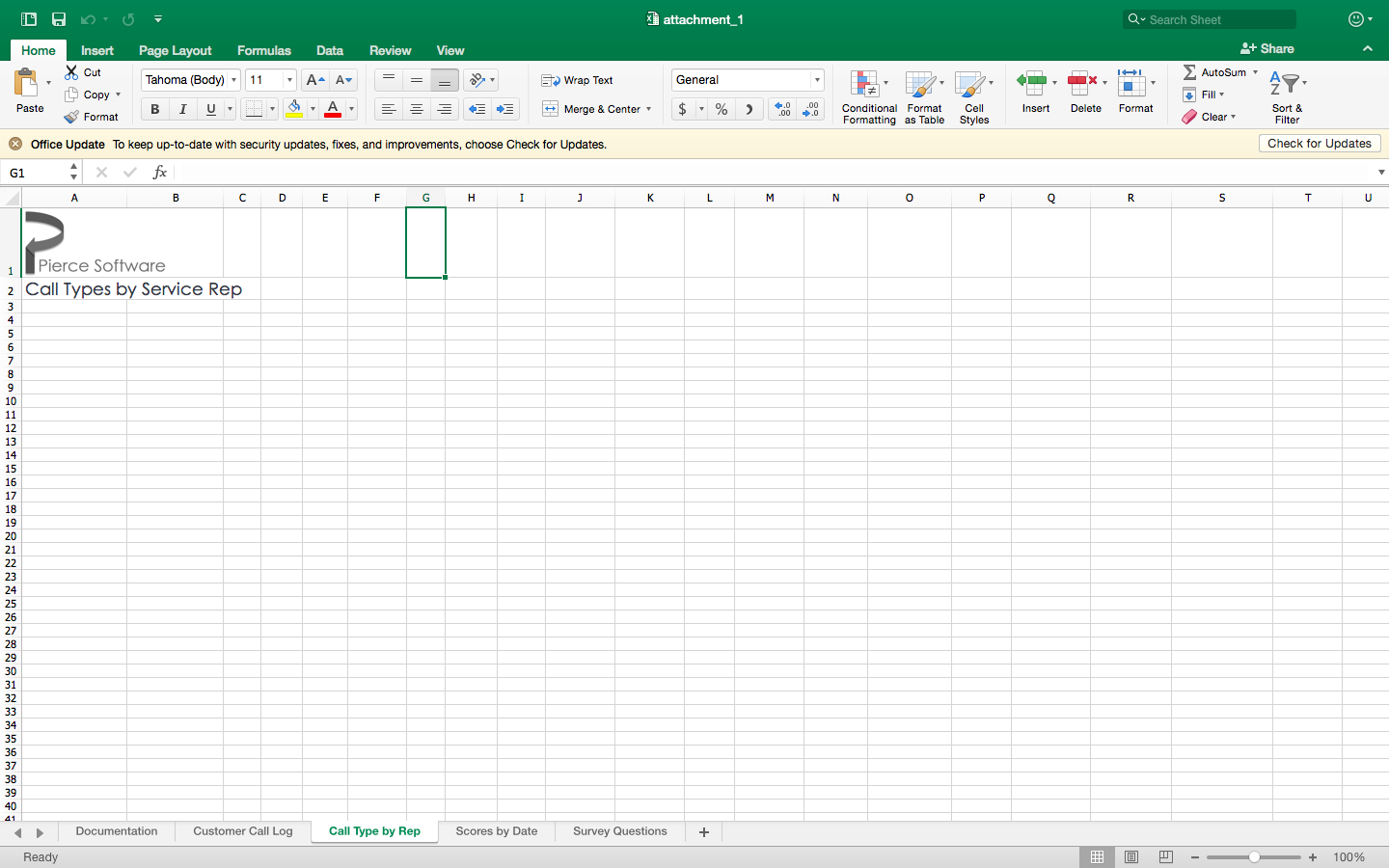This screenshot has height=868, width=1389.
Task: Toggle Wrap Text
Action: (577, 80)
